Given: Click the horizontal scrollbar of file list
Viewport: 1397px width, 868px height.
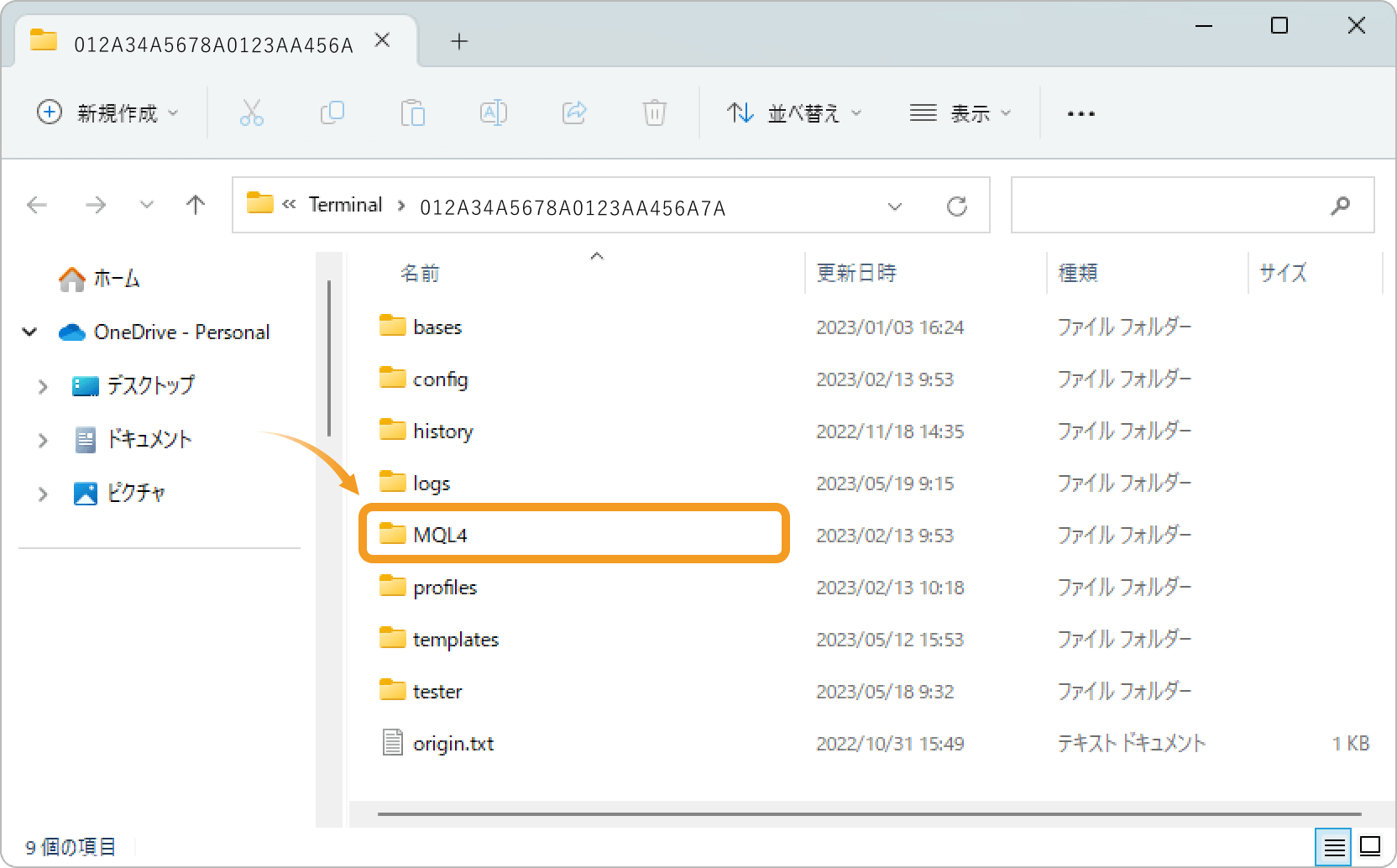Looking at the screenshot, I should click(x=869, y=813).
